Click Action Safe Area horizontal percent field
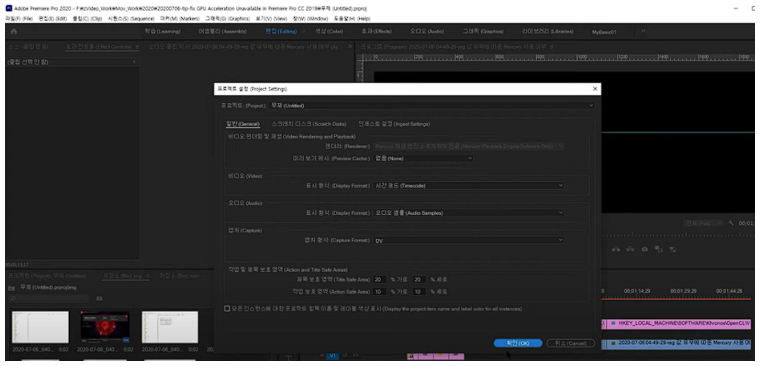Image resolution: width=760 pixels, height=366 pixels. tap(380, 292)
